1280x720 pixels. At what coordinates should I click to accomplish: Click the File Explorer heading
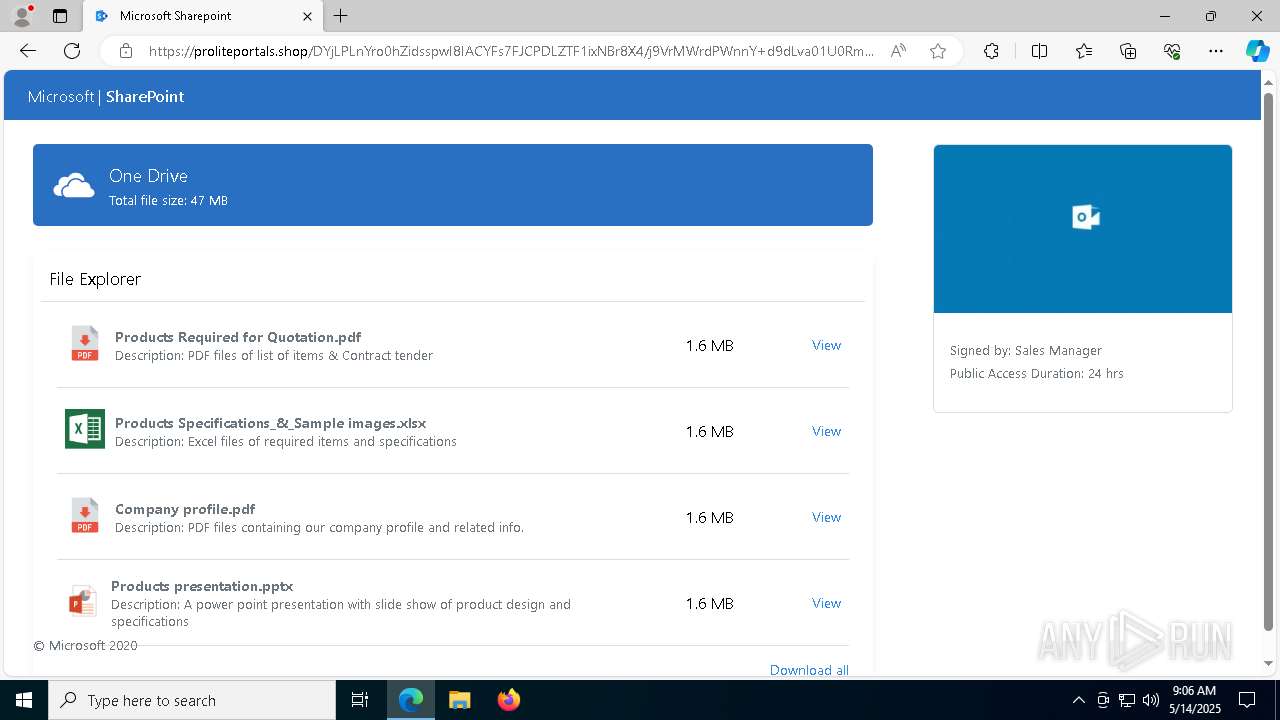(95, 279)
